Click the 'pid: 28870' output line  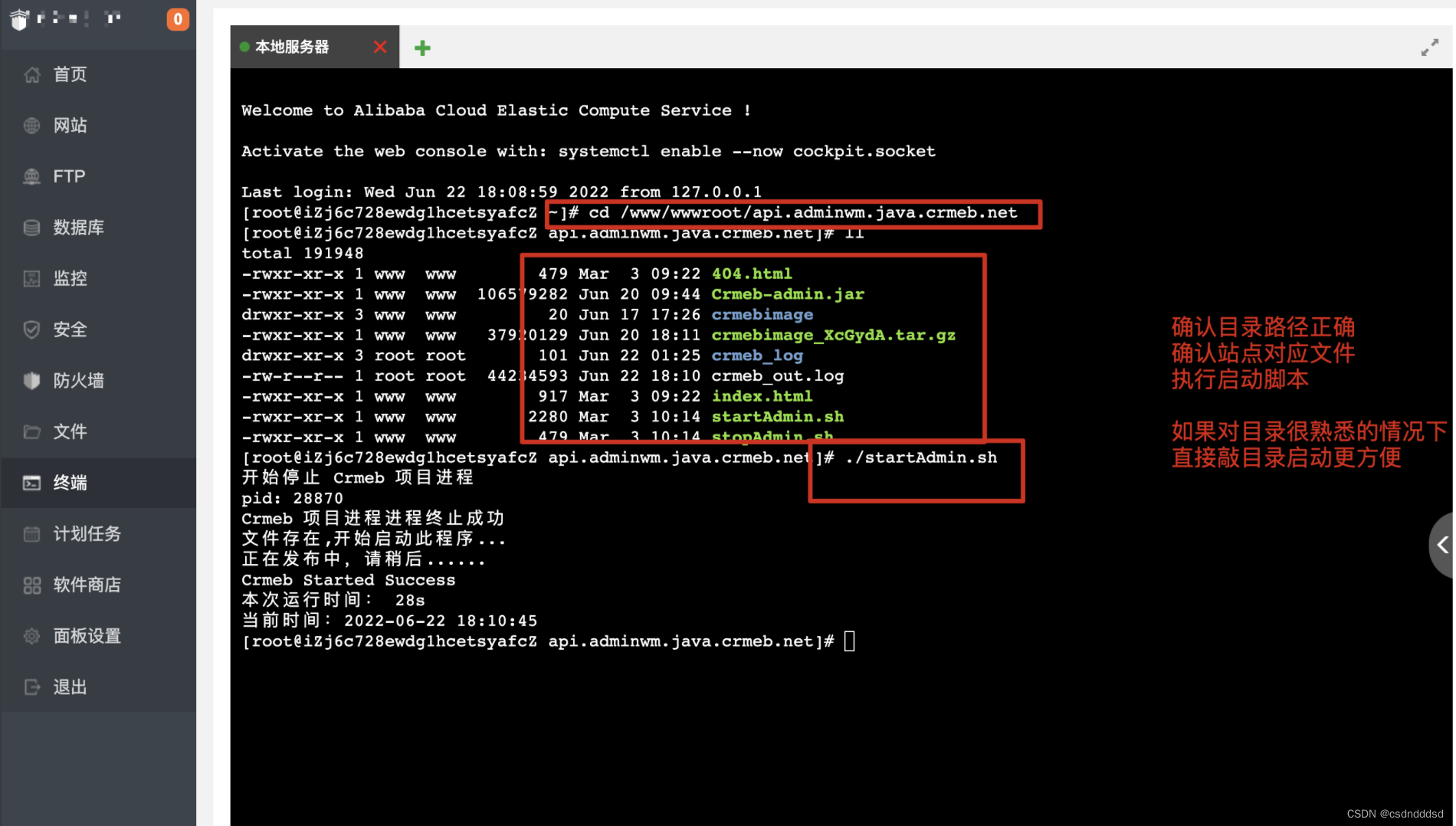(x=293, y=499)
